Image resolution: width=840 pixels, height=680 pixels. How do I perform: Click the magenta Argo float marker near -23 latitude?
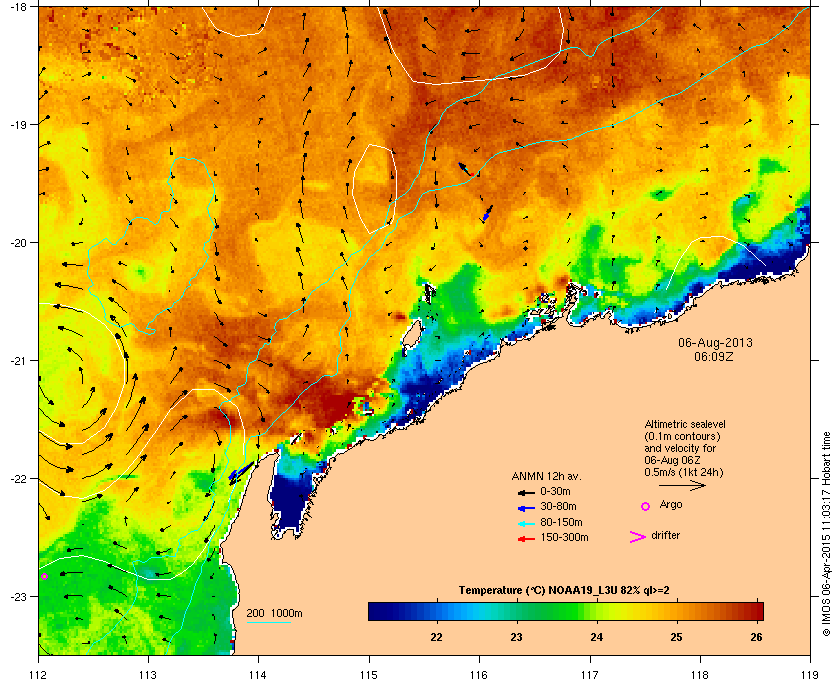point(44,577)
